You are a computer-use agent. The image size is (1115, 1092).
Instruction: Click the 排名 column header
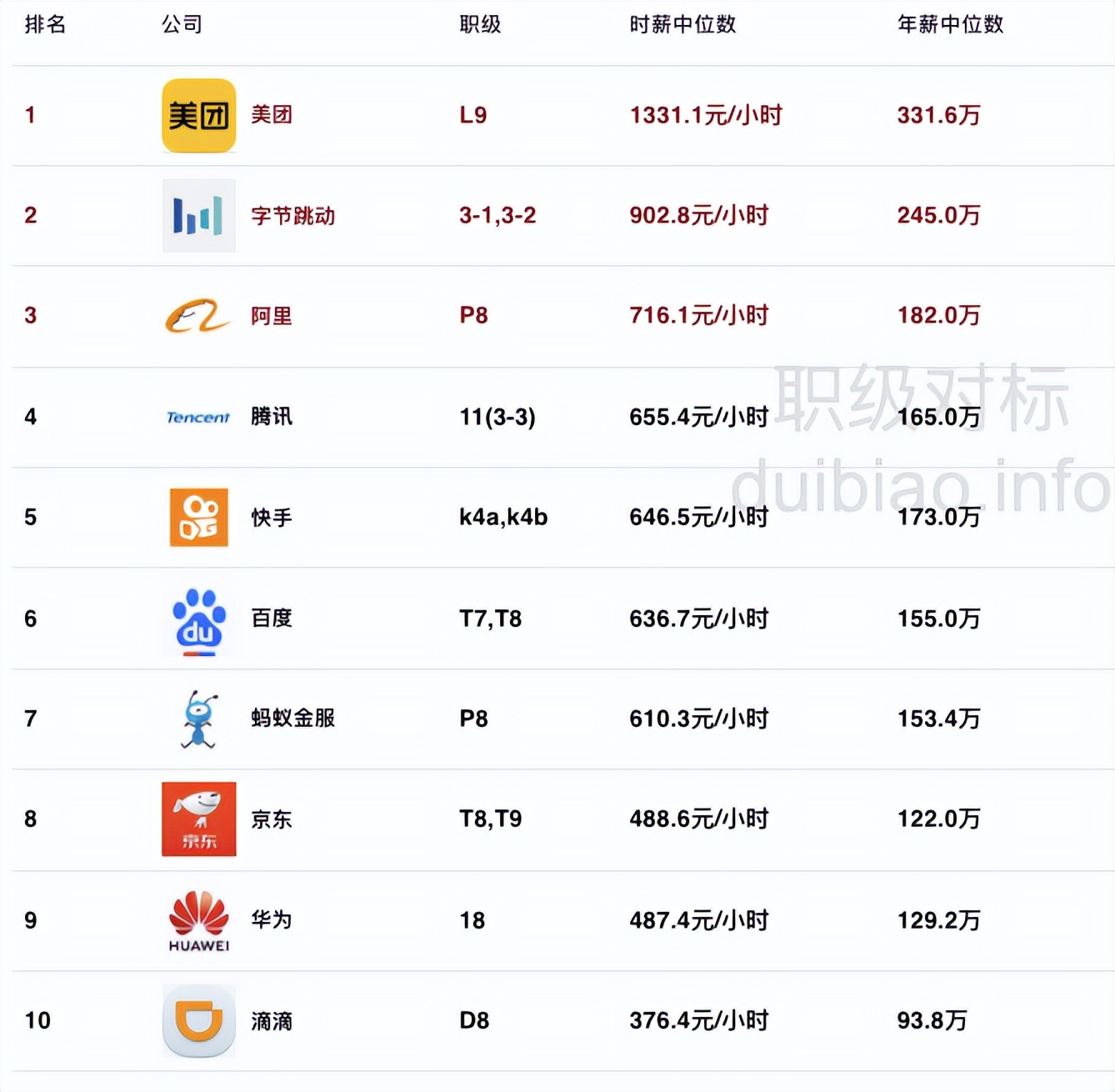43,25
